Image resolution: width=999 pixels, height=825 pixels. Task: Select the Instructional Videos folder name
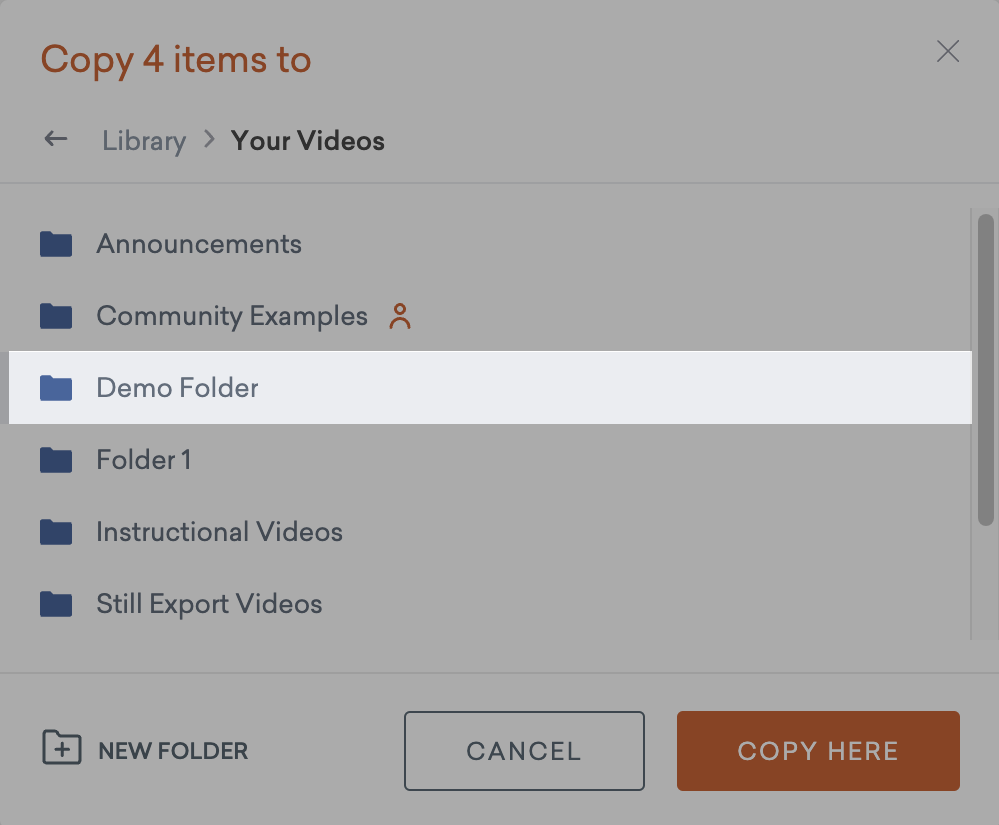coord(219,532)
